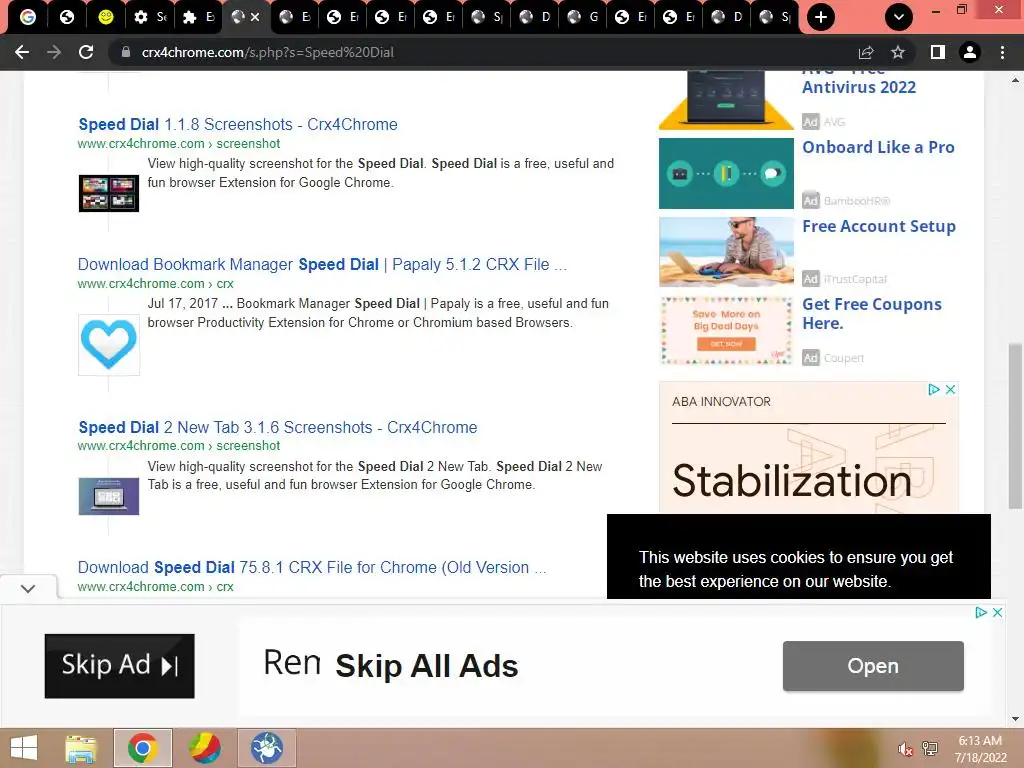Click the BambooHR teal ad image
The image size is (1024, 768).
pyautogui.click(x=726, y=173)
